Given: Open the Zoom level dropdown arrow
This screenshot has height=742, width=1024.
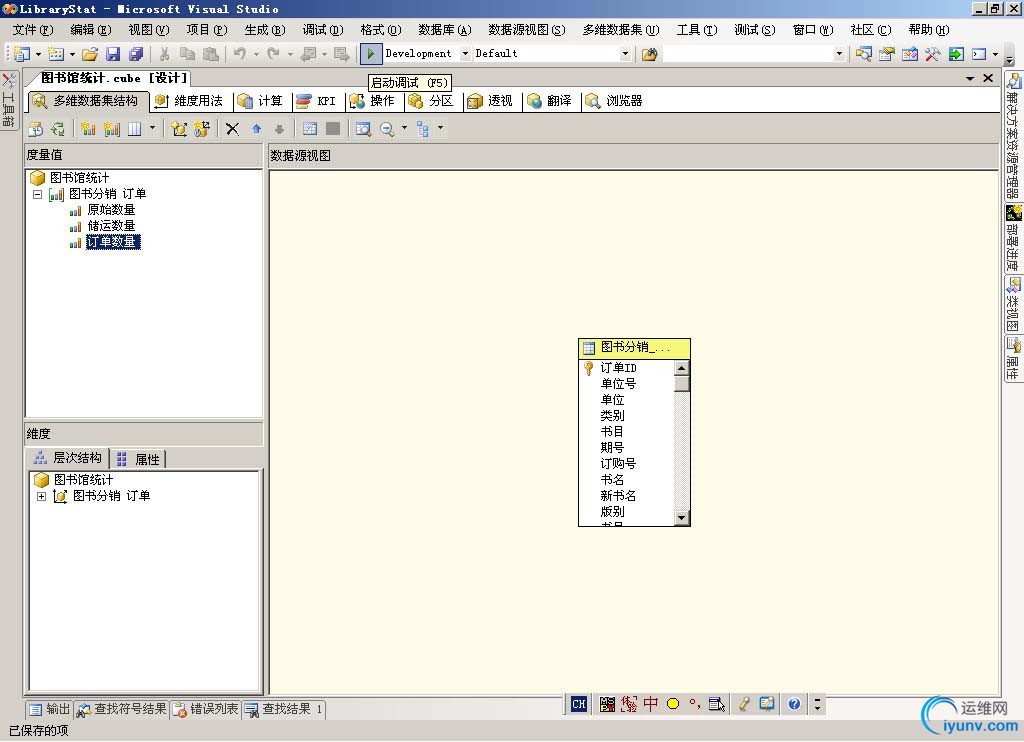Looking at the screenshot, I should click(404, 128).
